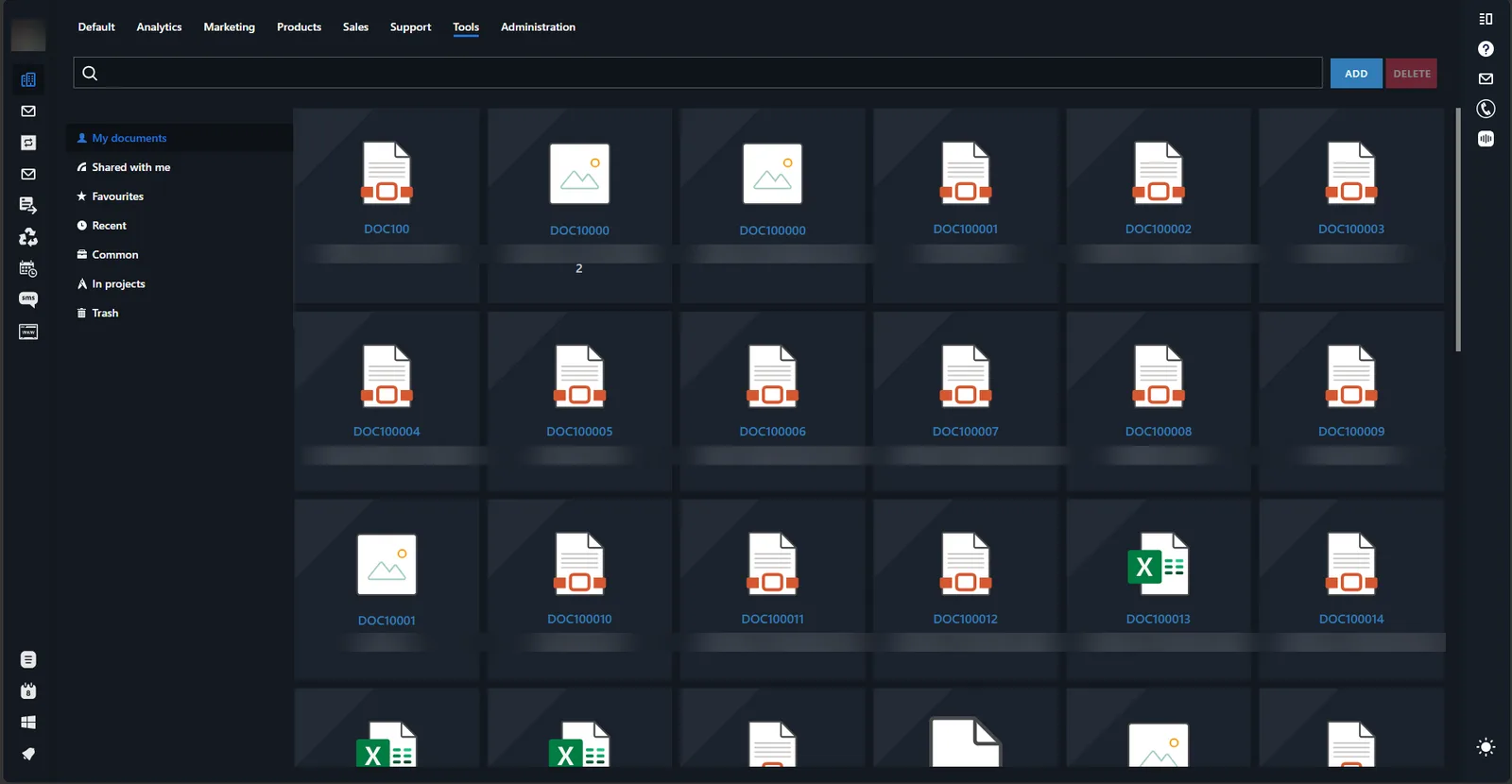Click the WWW browser window icon
The height and width of the screenshot is (784, 1512).
(28, 332)
